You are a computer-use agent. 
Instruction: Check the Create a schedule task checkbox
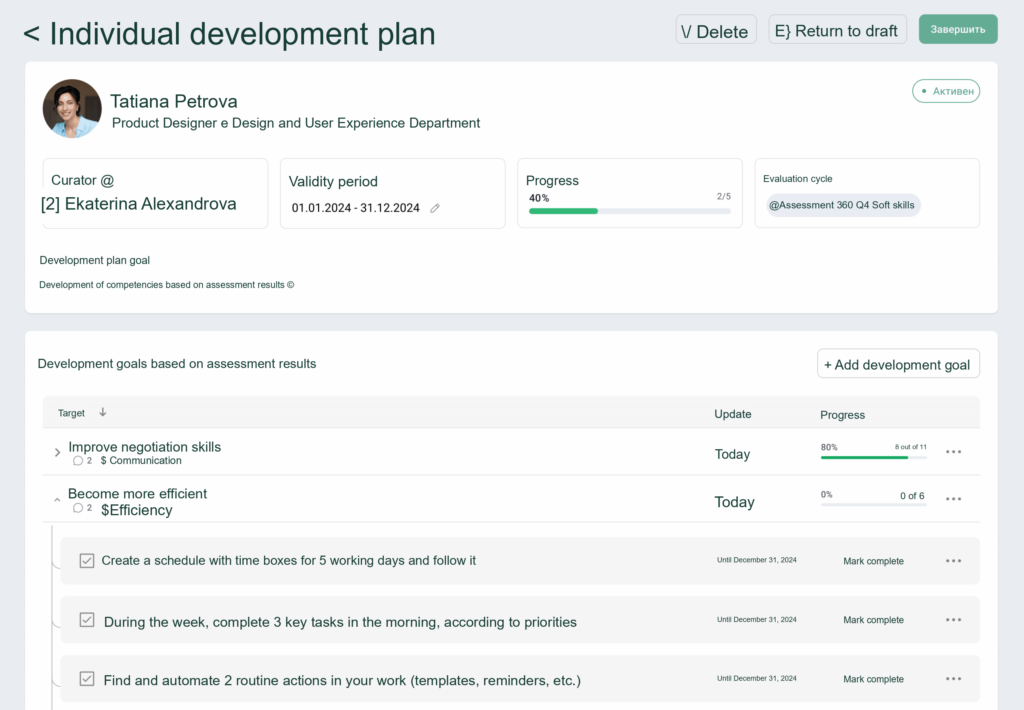pos(87,560)
